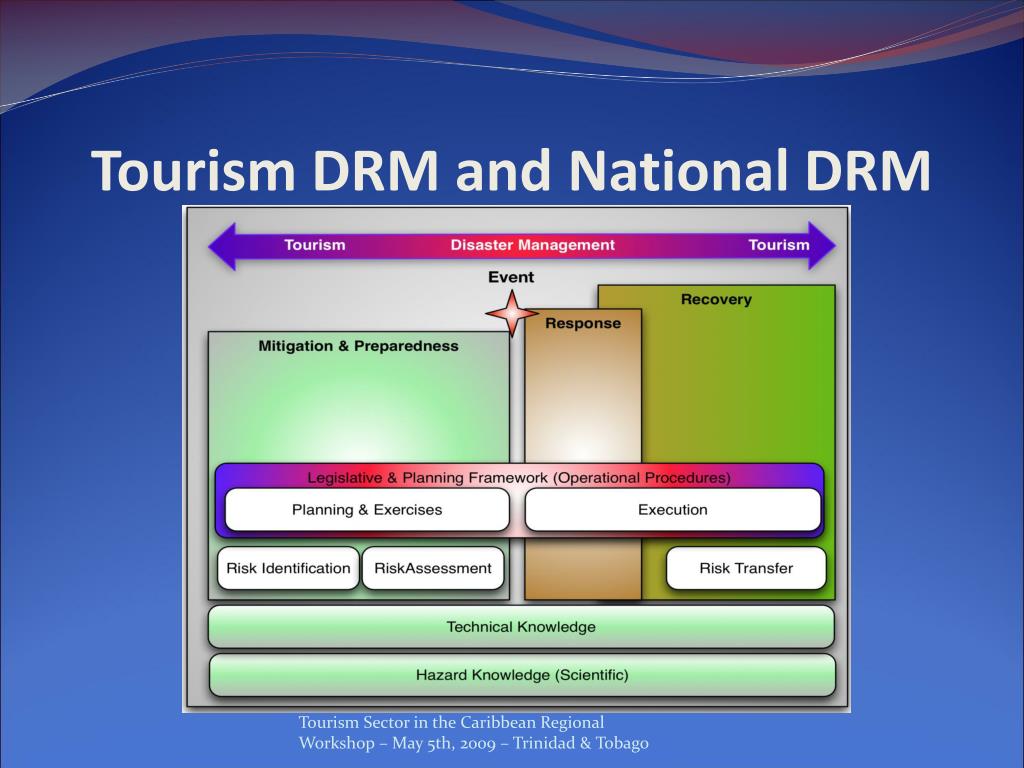Click 'Disaster Management' on the arrow

(532, 245)
